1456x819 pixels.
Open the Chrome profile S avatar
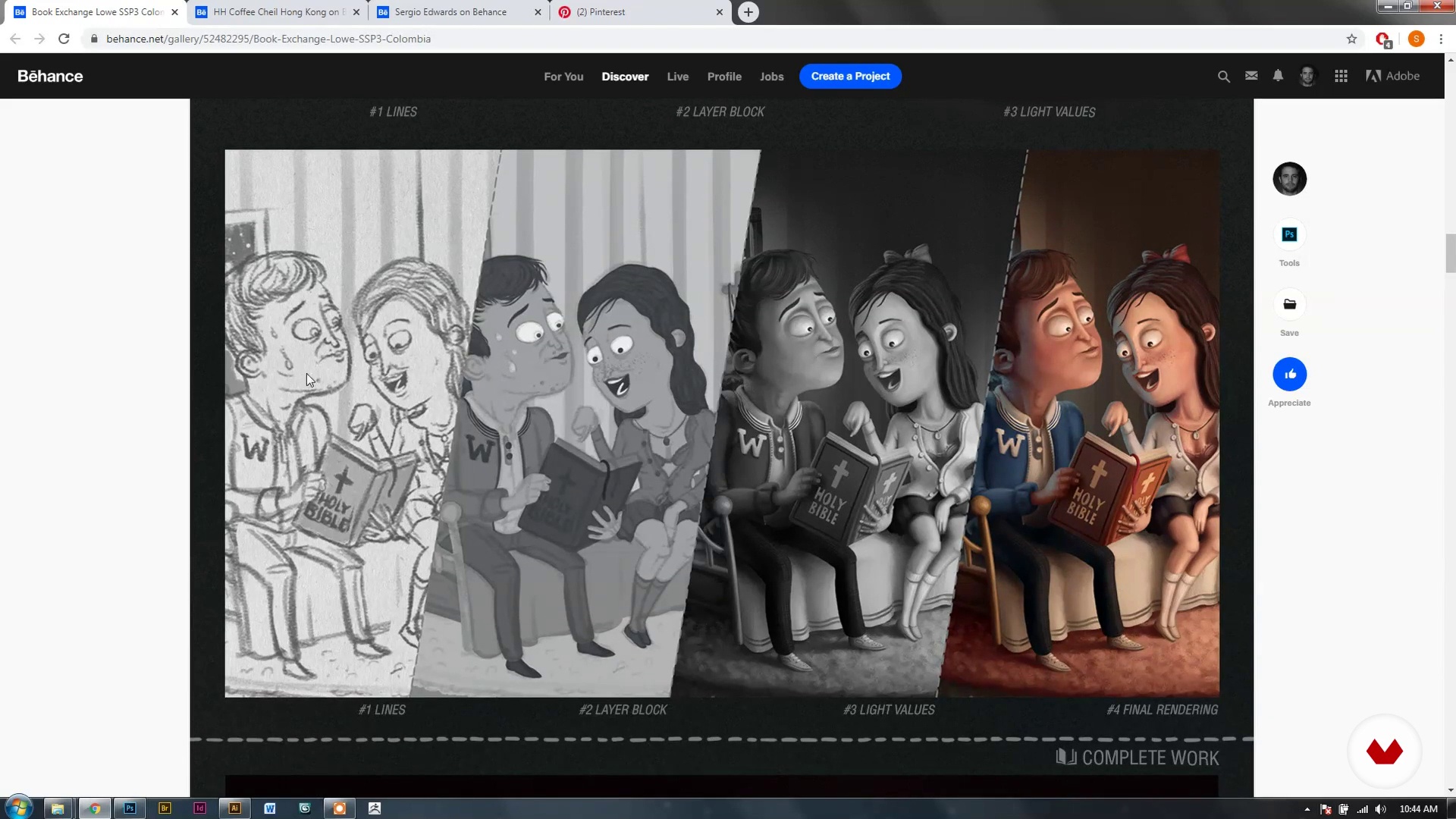[x=1415, y=39]
